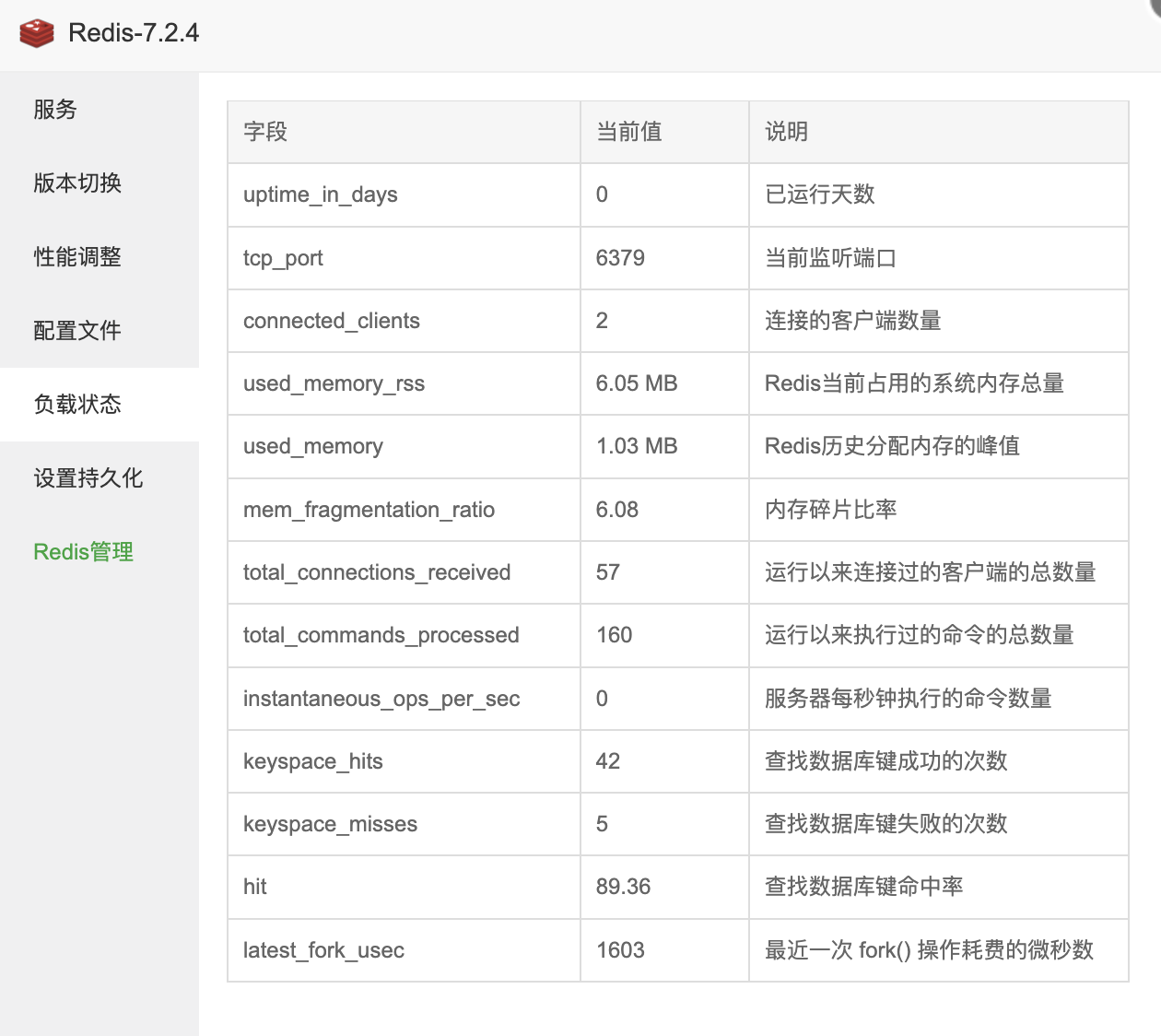Open 配置文件 sidebar tab
This screenshot has height=1036, width=1161.
pyautogui.click(x=100, y=331)
